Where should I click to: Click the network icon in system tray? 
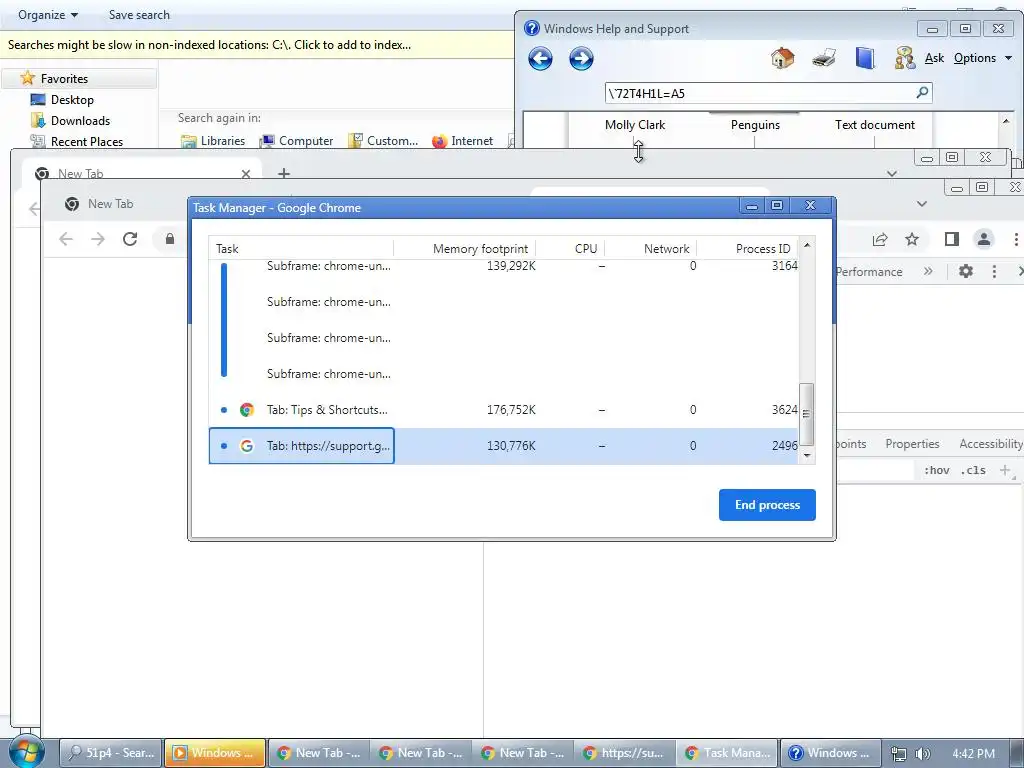tap(899, 754)
